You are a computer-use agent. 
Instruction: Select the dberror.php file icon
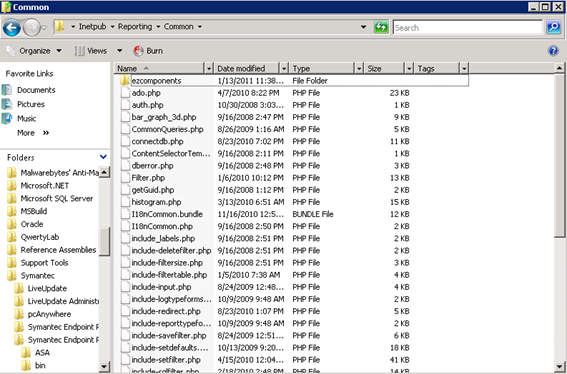125,166
